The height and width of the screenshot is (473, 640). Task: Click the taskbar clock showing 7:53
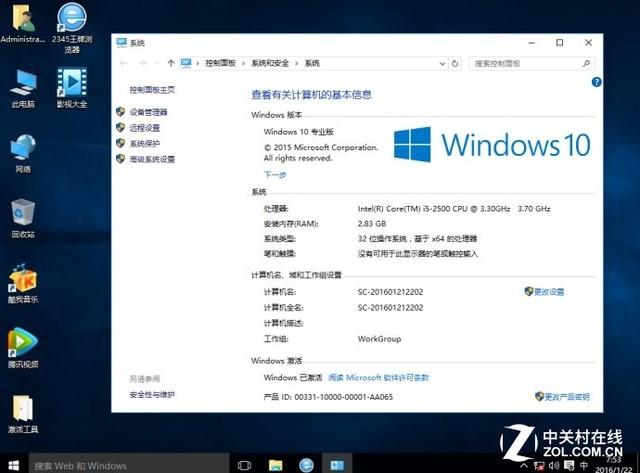[613, 465]
